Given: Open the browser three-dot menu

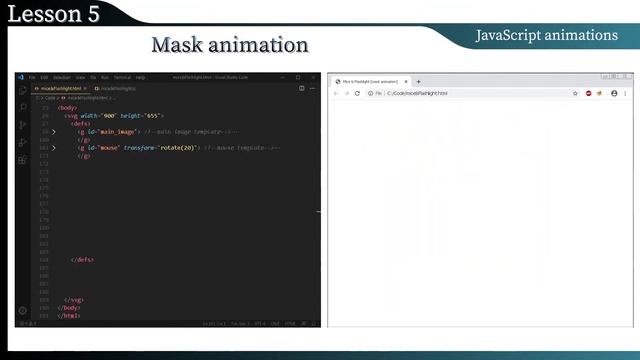Looking at the screenshot, I should 625,93.
